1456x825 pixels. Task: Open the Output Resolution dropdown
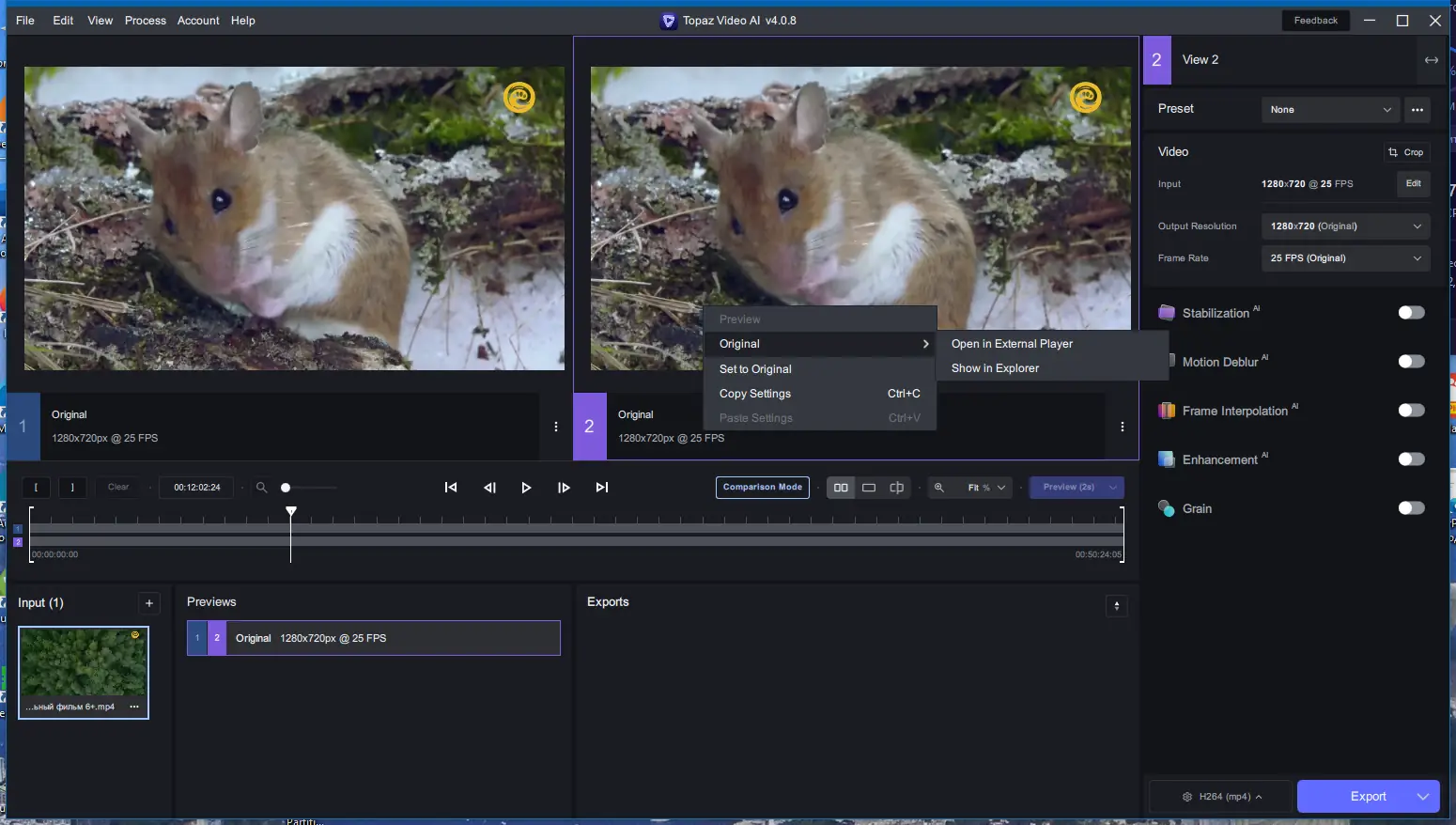coord(1344,226)
